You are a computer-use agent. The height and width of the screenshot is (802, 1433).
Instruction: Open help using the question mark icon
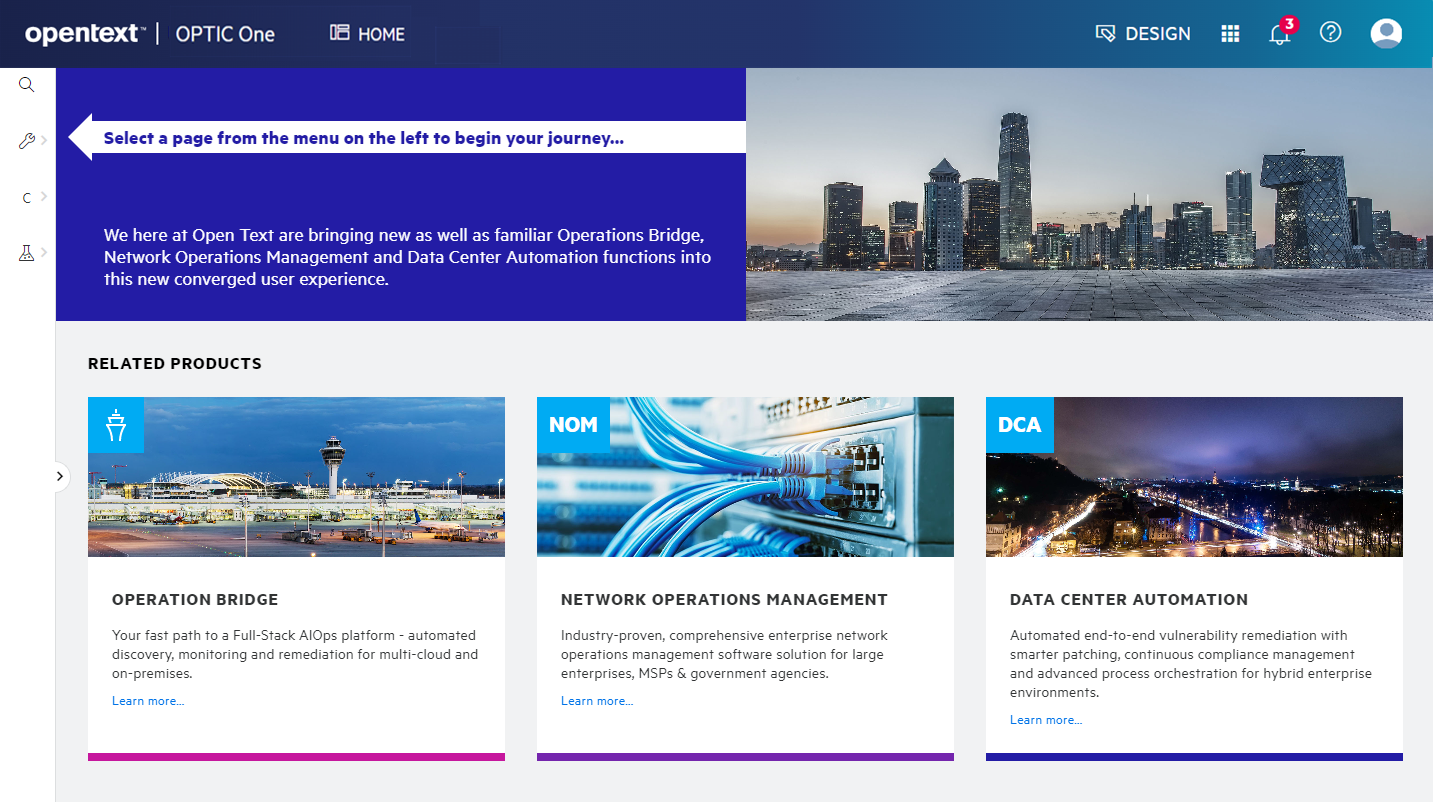point(1330,32)
